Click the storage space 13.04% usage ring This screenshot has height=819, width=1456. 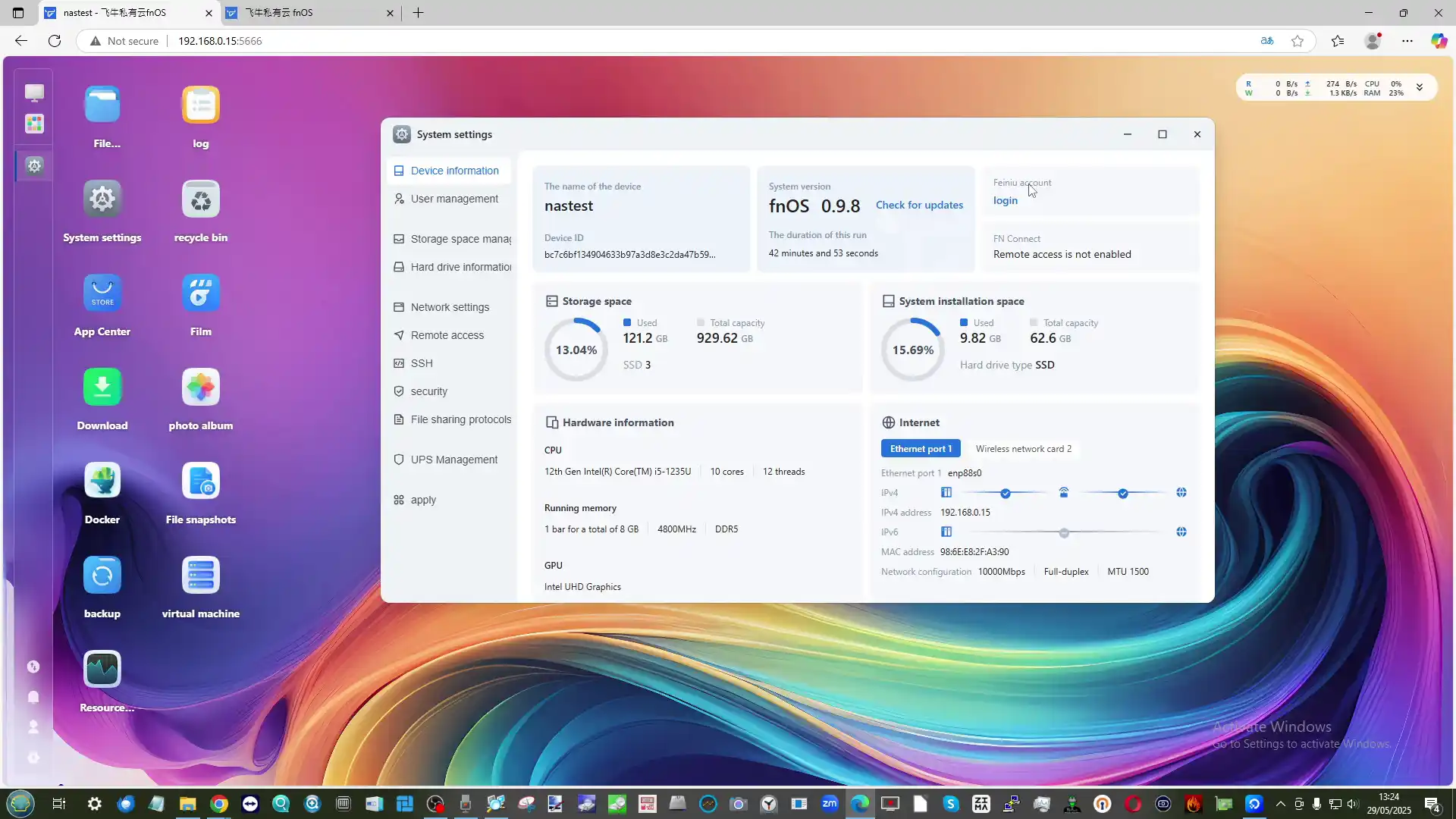[x=576, y=350]
